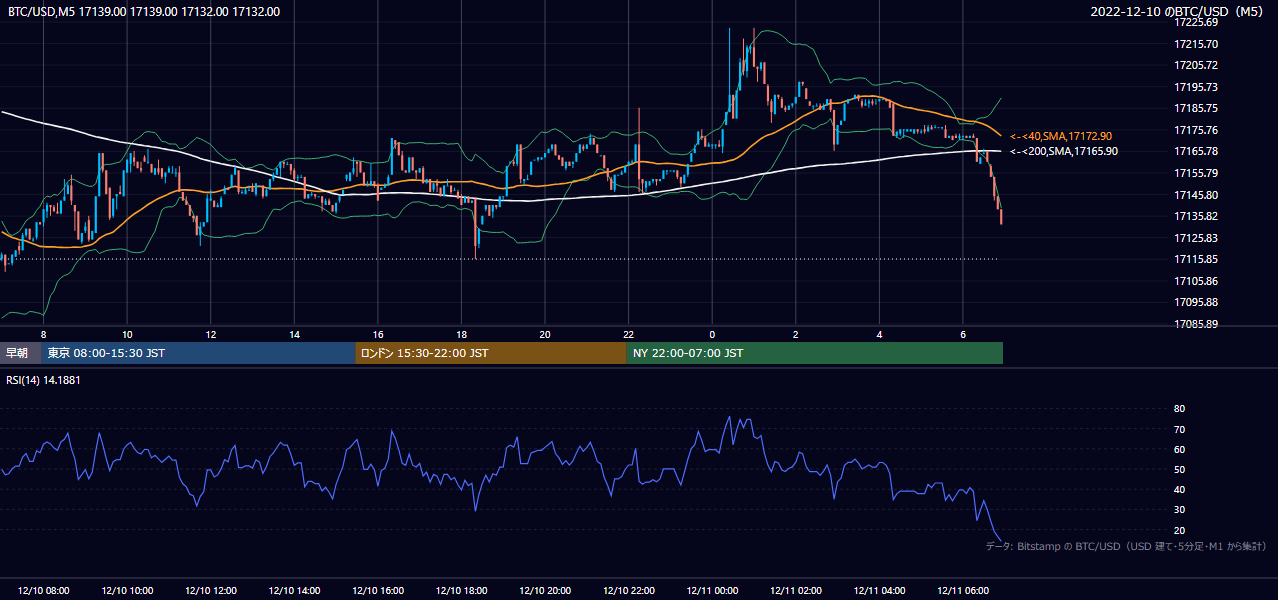
Task: Click the BTC/USD,M5 OHLC header text
Action: pos(144,11)
